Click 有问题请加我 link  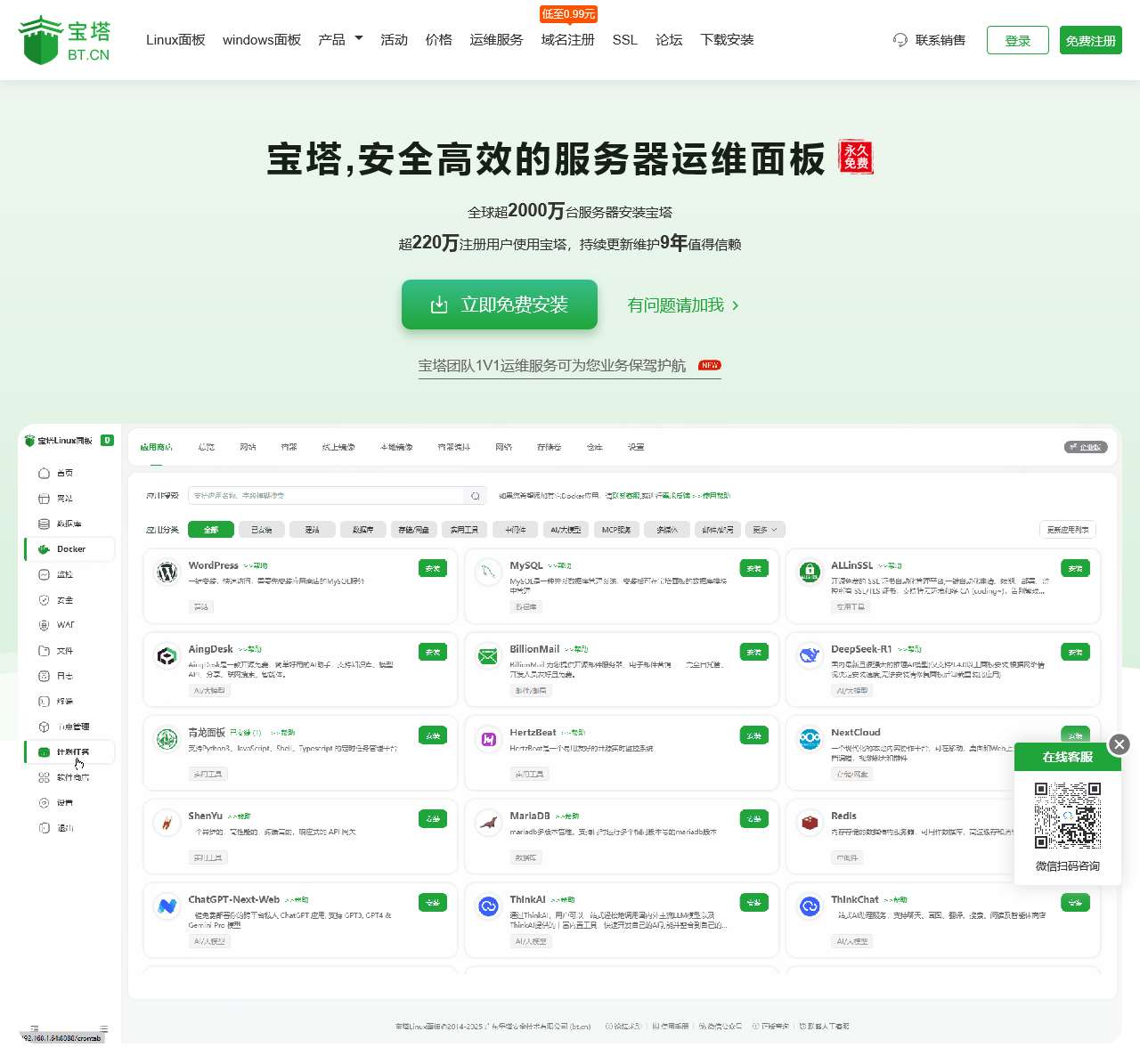(683, 305)
